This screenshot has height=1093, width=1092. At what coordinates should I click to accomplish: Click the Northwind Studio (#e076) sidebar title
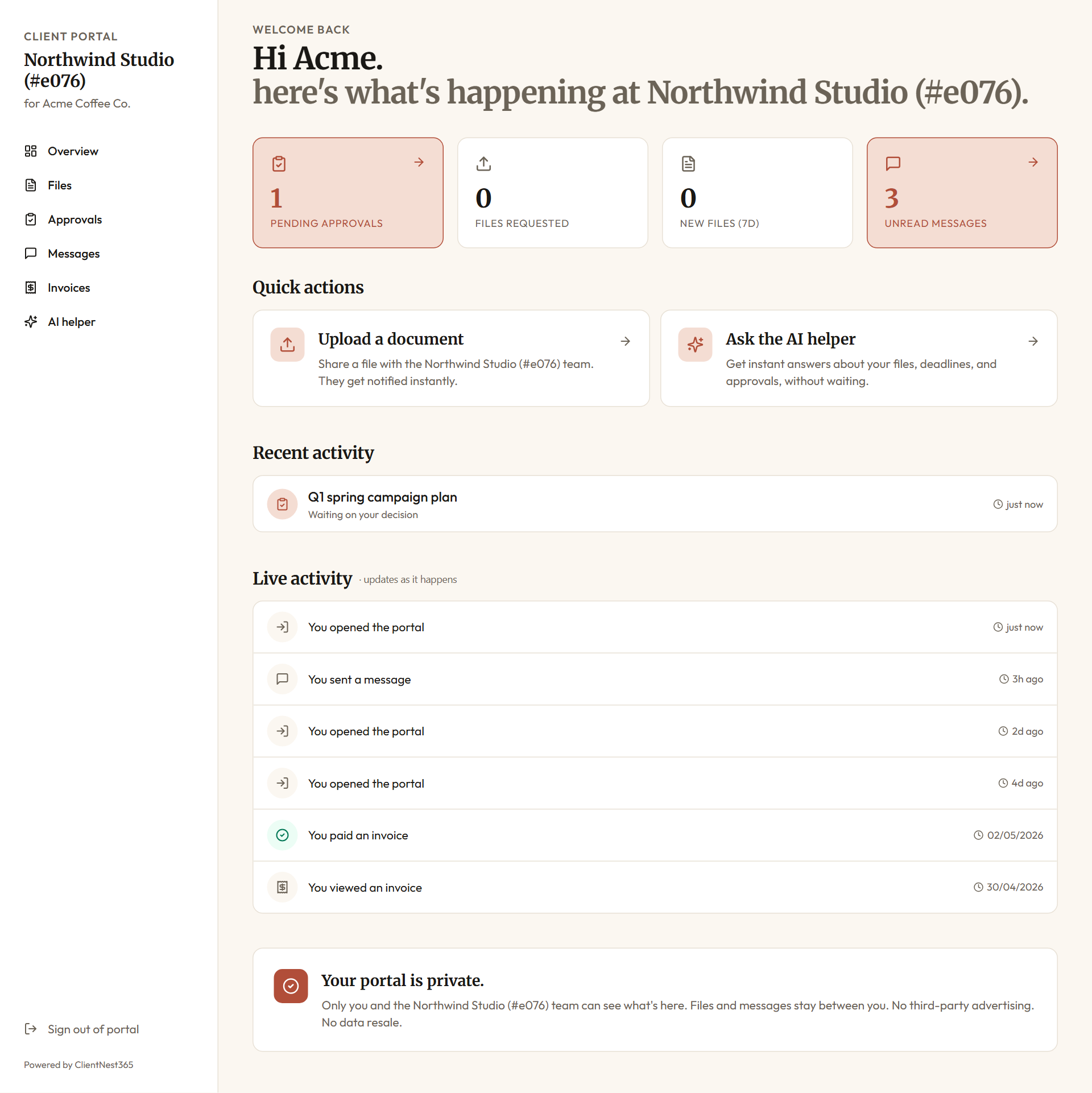[x=99, y=71]
